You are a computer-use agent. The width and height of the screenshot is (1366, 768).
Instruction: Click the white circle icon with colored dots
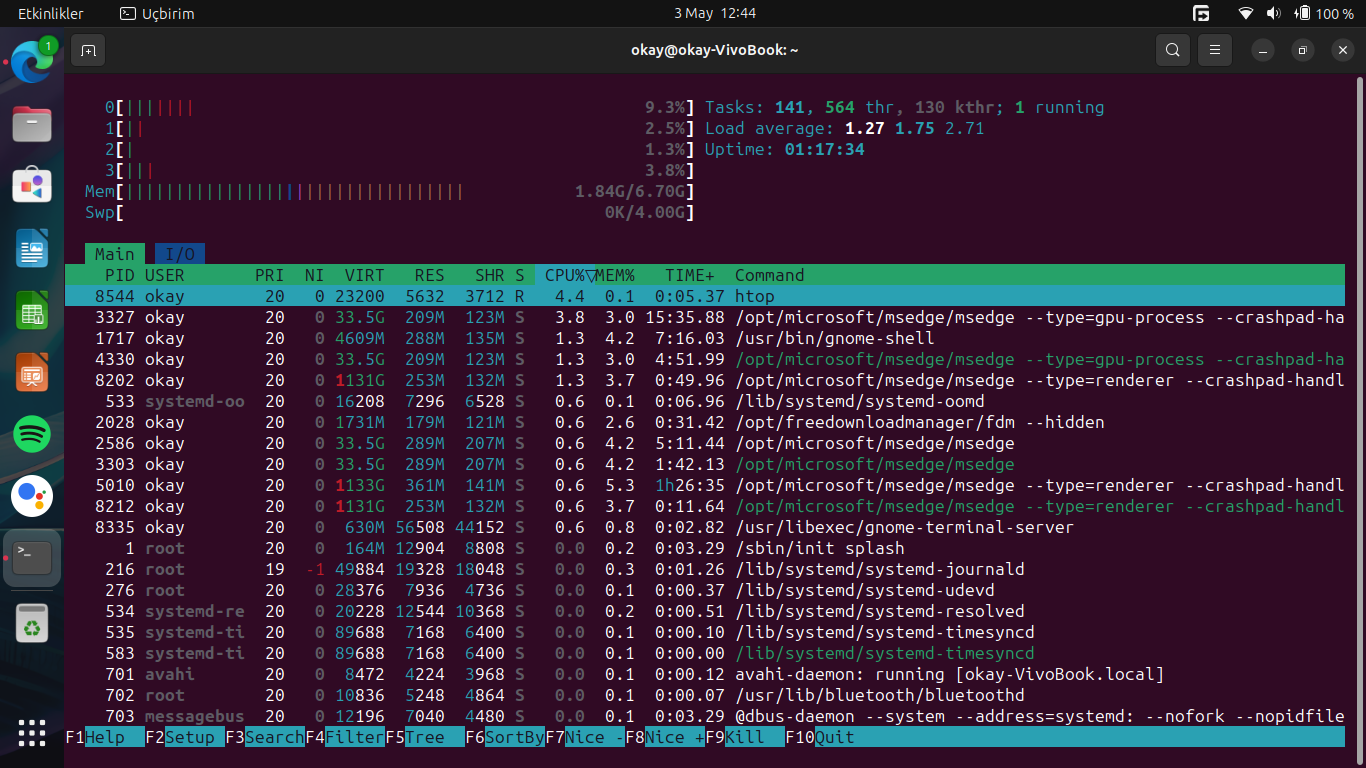pos(32,496)
